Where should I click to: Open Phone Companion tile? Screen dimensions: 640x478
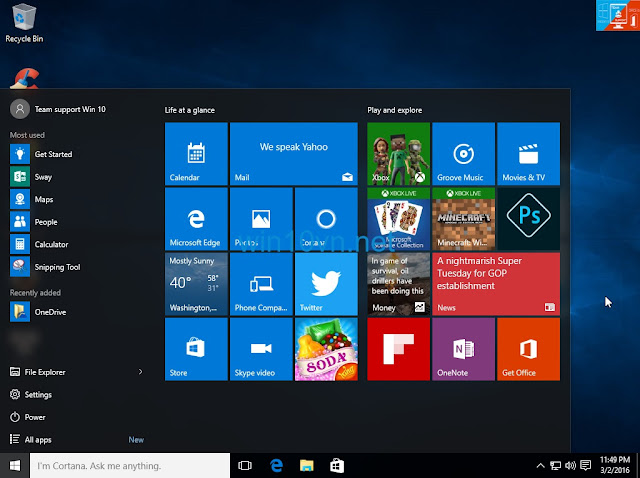click(x=261, y=284)
